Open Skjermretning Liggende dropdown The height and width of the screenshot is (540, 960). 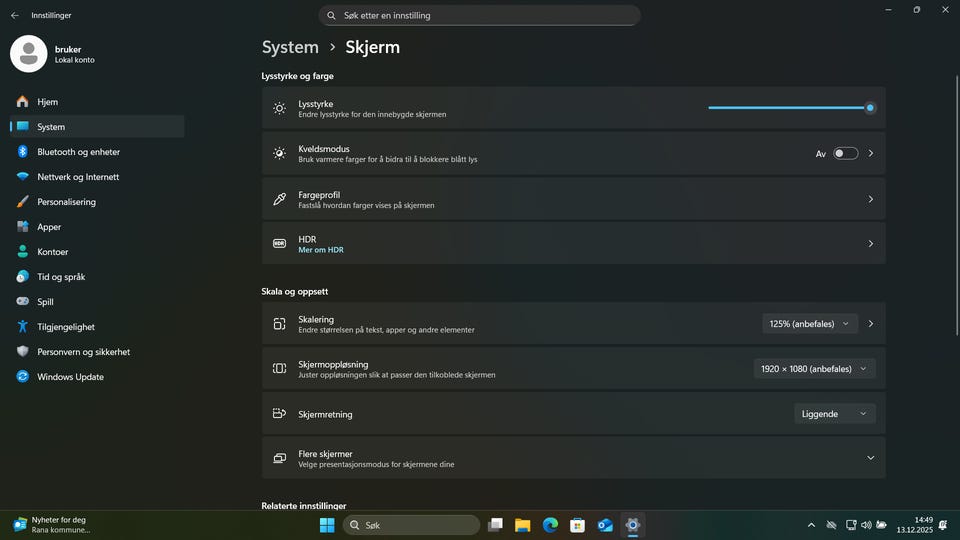tap(834, 414)
